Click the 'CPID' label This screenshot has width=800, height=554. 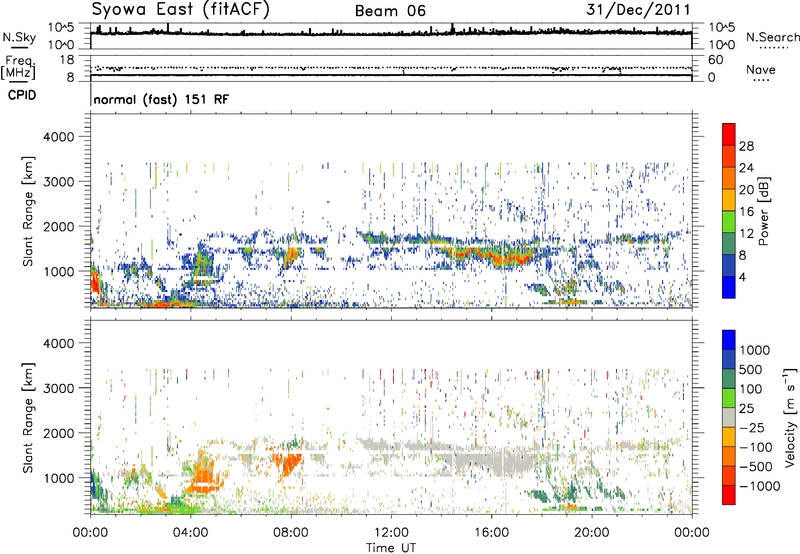[22, 95]
